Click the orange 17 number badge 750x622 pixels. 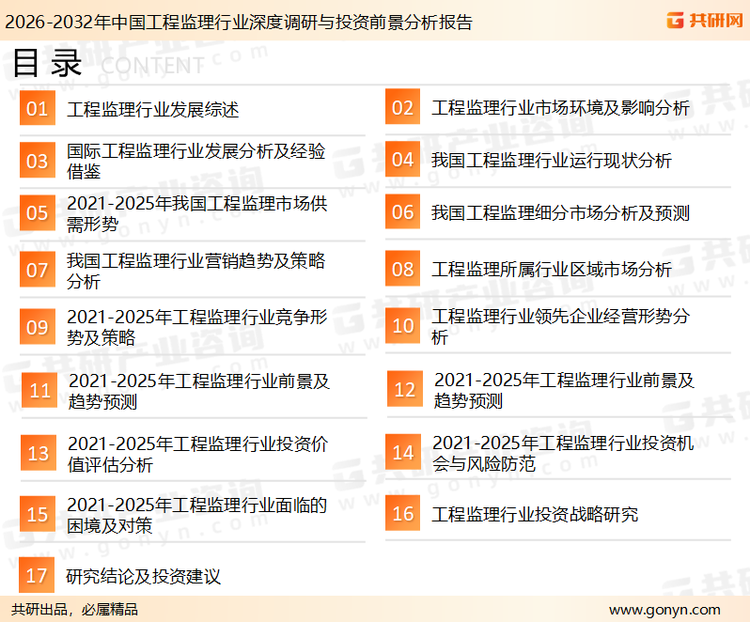(36, 575)
